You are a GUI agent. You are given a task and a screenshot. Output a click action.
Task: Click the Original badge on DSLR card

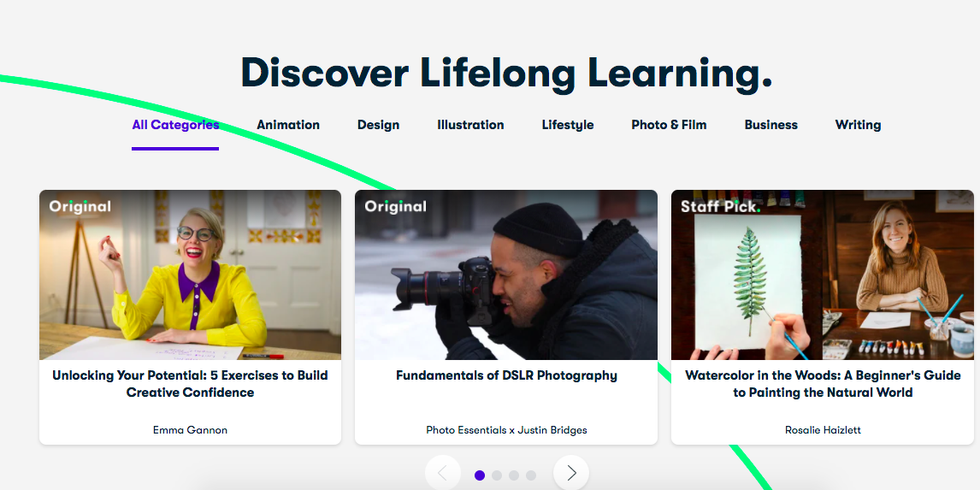[396, 206]
